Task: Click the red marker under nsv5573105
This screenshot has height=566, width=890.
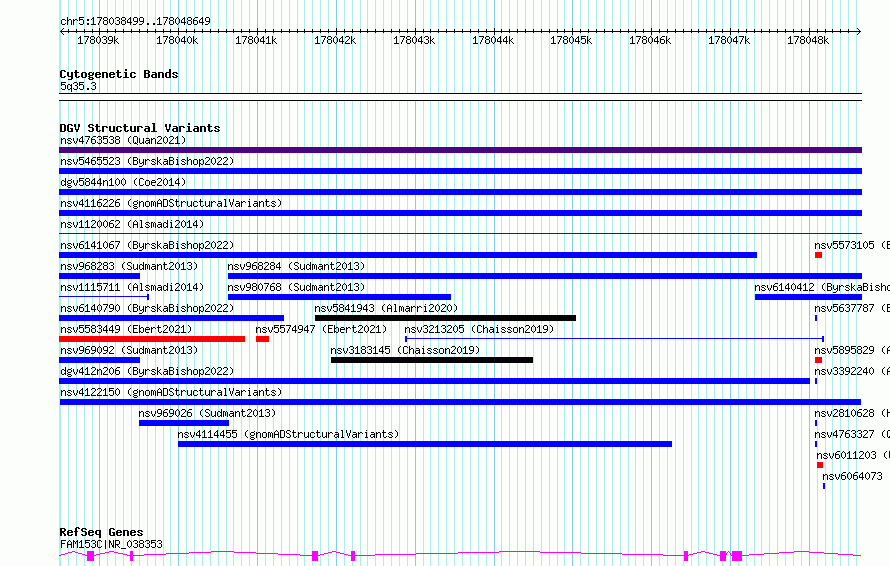Action: click(818, 255)
